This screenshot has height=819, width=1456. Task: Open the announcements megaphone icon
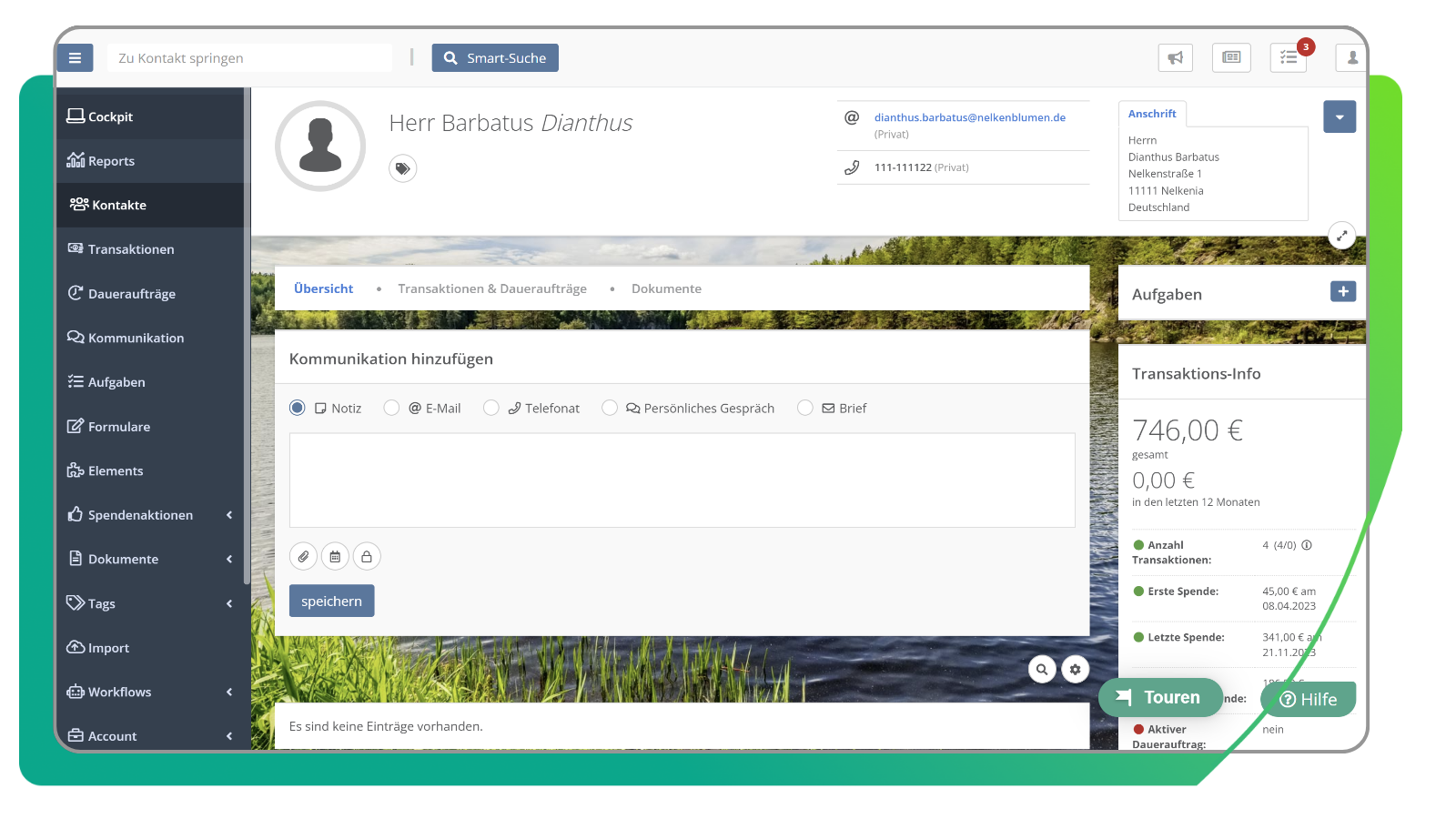1175,57
